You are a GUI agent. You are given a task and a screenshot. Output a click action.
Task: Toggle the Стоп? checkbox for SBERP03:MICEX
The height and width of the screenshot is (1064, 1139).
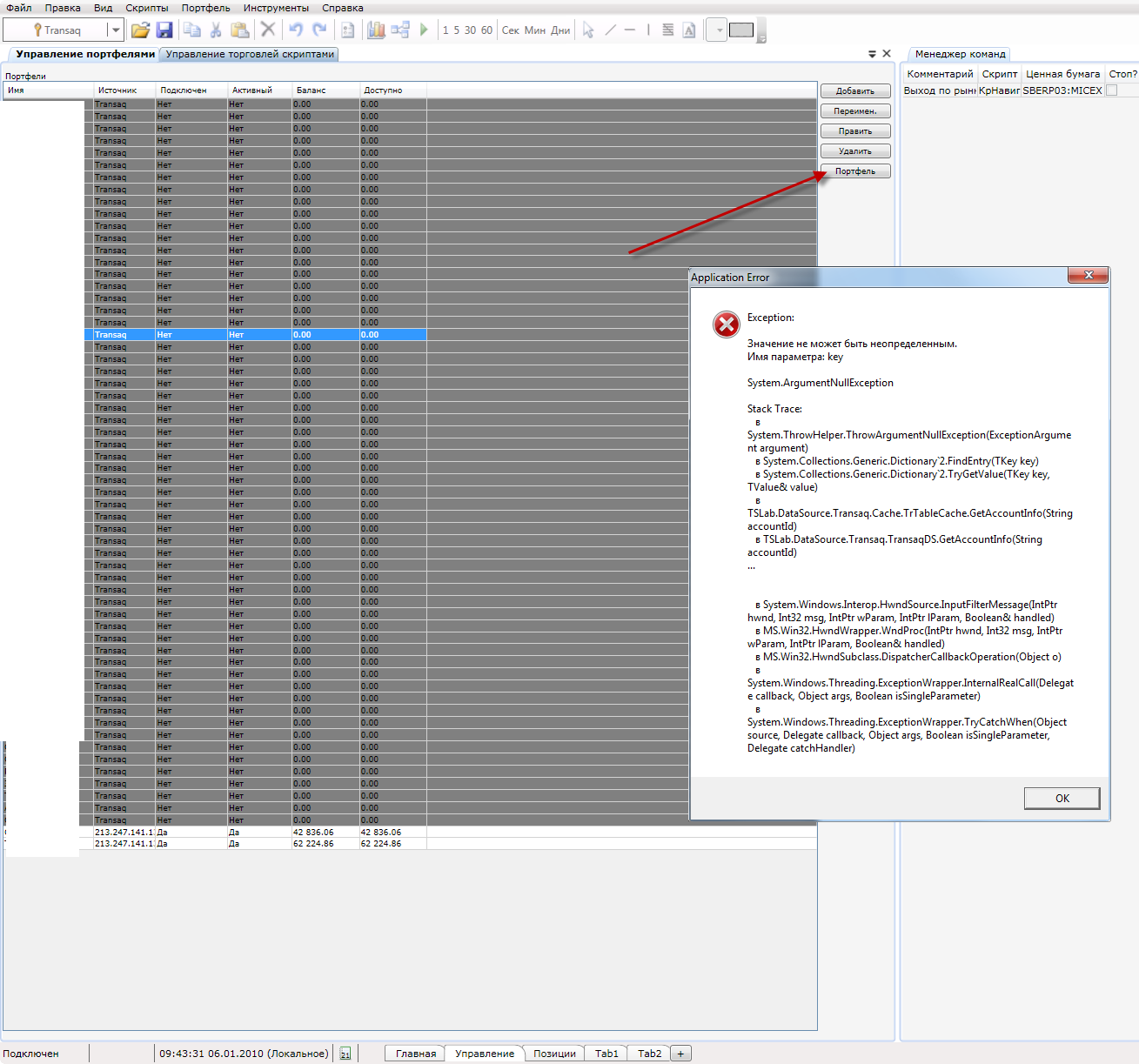(1111, 90)
